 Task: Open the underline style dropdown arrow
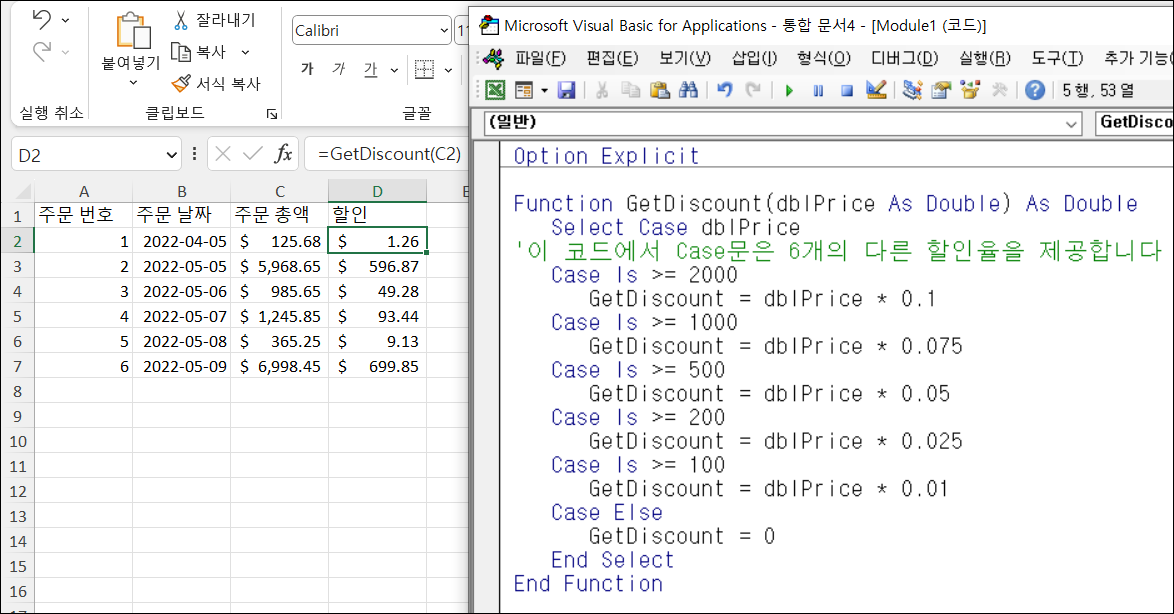(x=395, y=70)
